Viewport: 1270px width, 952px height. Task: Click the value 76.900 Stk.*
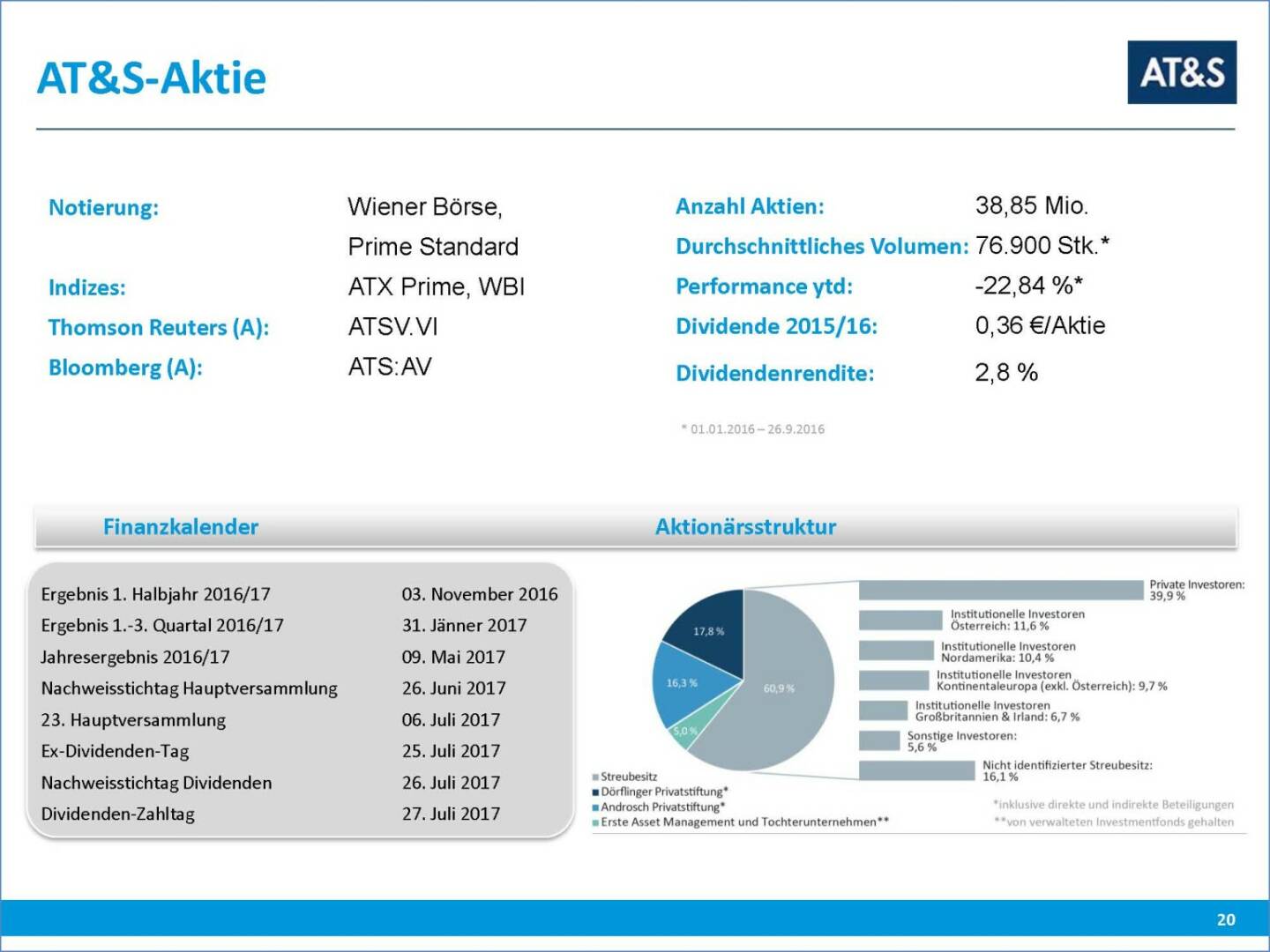click(1042, 245)
